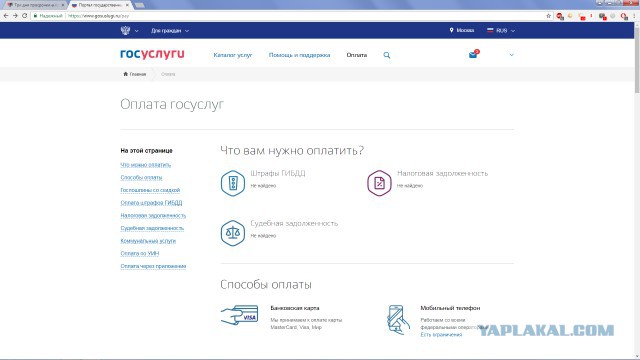The height and width of the screenshot is (360, 640).
Task: Close the first browser tab
Action: pyautogui.click(x=63, y=5)
